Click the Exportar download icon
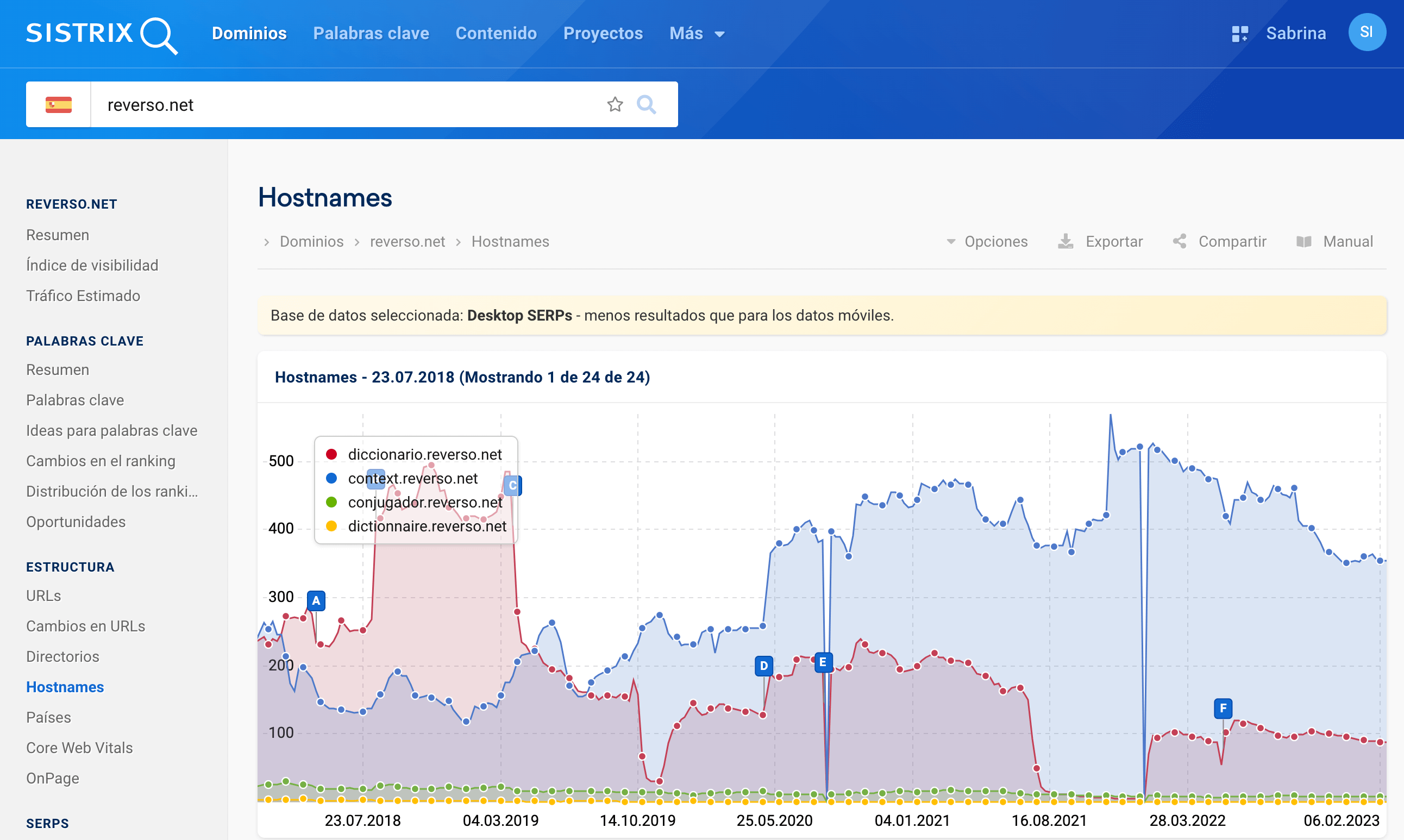This screenshot has width=1404, height=840. pos(1065,242)
